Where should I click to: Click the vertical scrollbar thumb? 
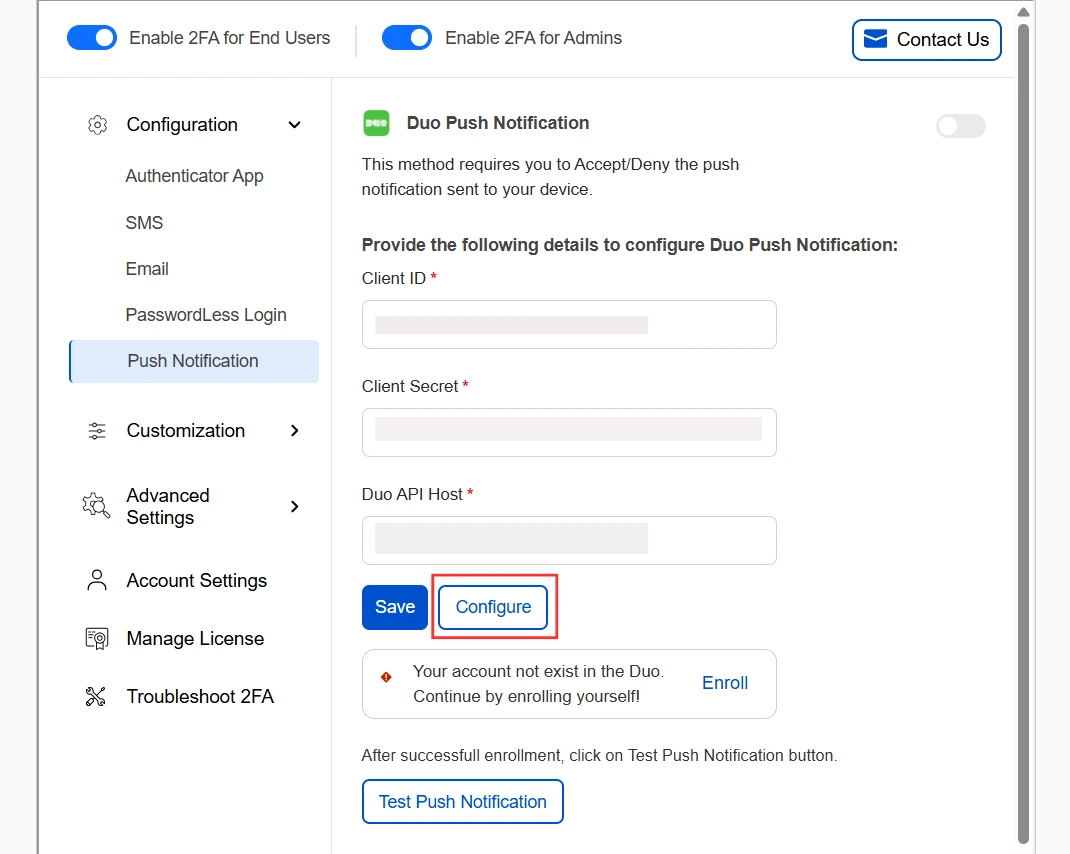coord(1023,433)
